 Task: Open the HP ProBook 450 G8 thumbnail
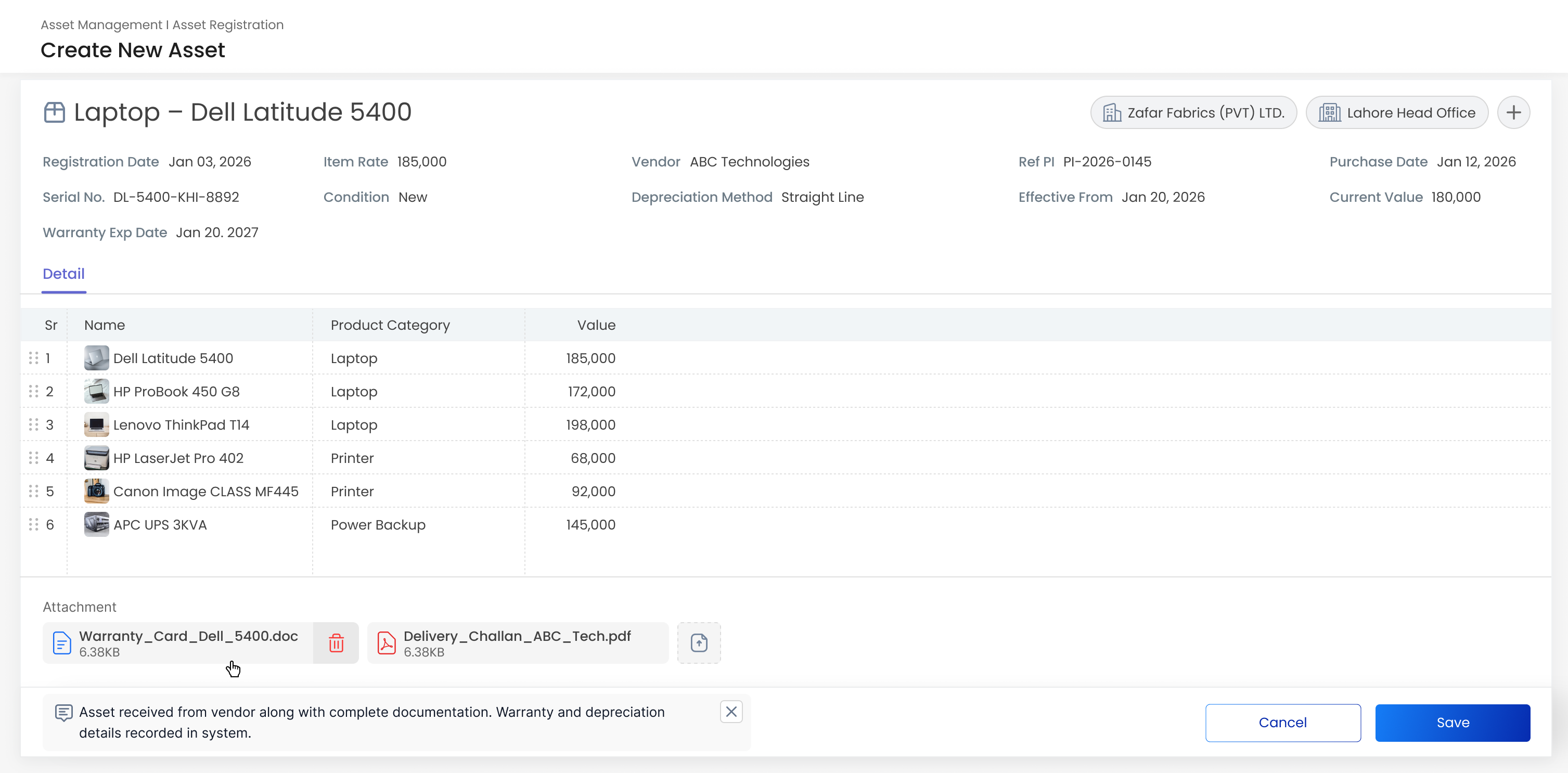tap(96, 391)
